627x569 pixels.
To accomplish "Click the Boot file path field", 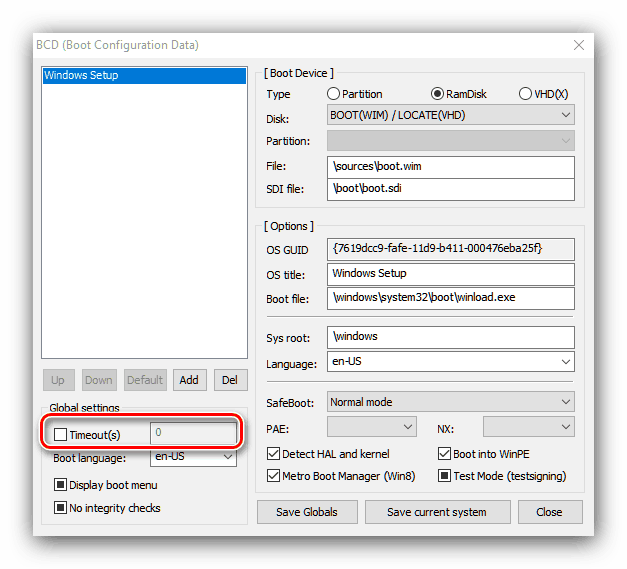I will tap(451, 298).
